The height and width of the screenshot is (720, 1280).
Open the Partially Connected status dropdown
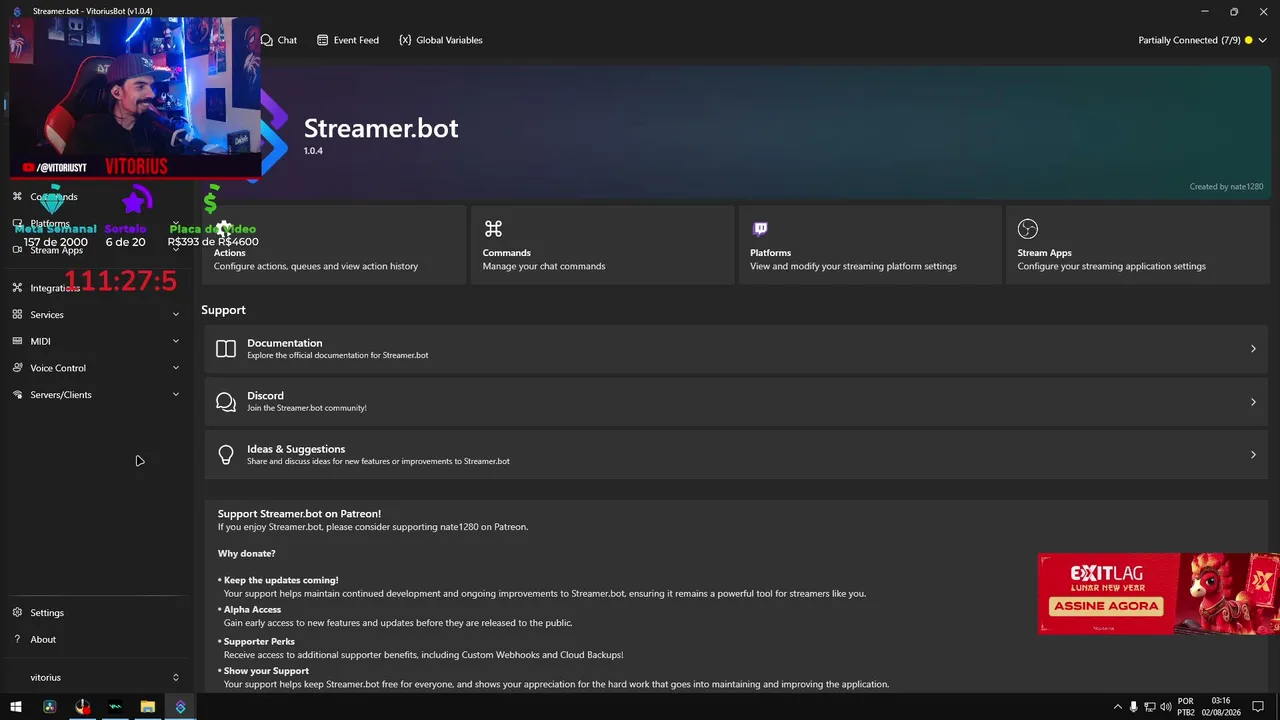click(1203, 40)
